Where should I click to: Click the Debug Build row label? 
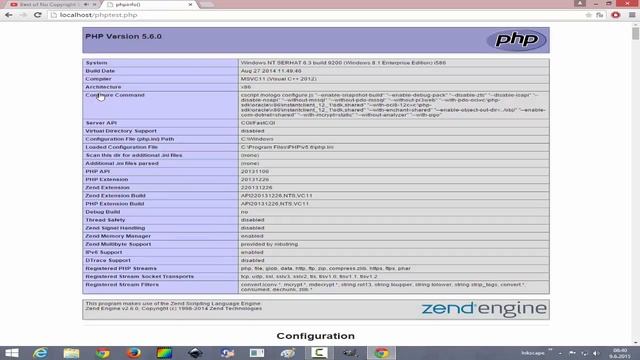pos(102,212)
